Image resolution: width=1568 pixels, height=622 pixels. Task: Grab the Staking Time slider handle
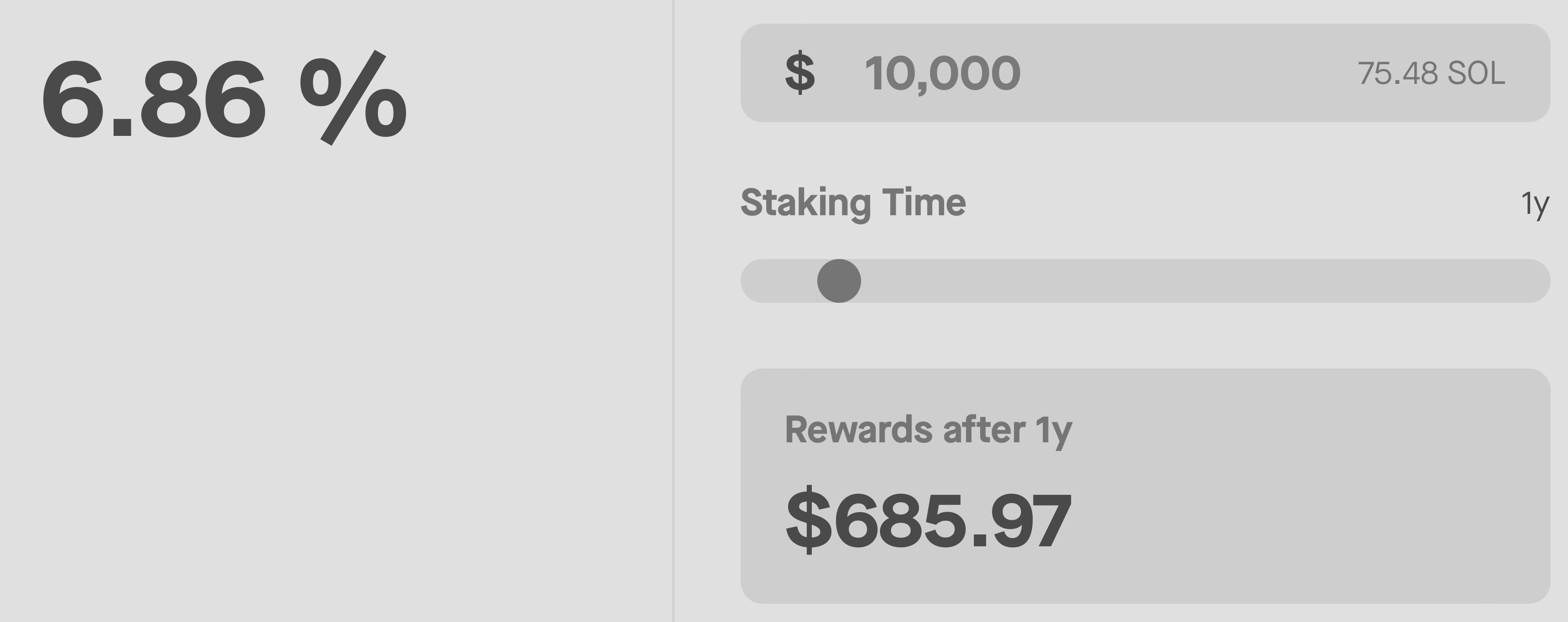(839, 280)
